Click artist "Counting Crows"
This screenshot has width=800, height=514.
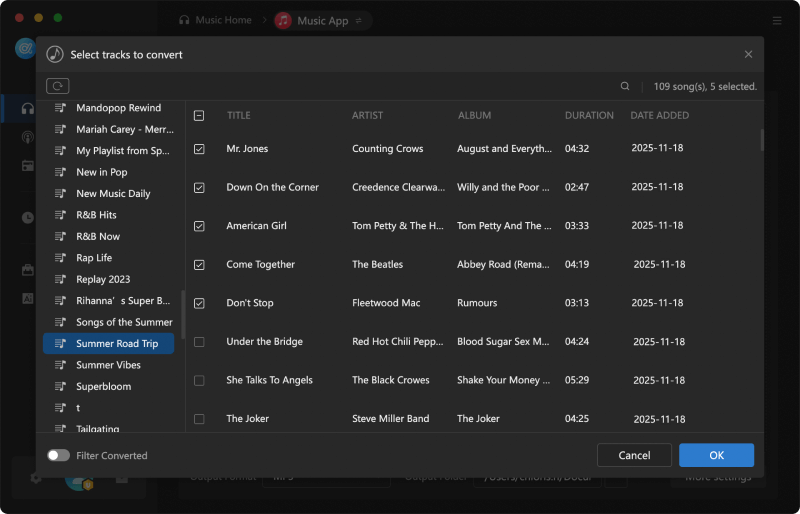point(388,149)
